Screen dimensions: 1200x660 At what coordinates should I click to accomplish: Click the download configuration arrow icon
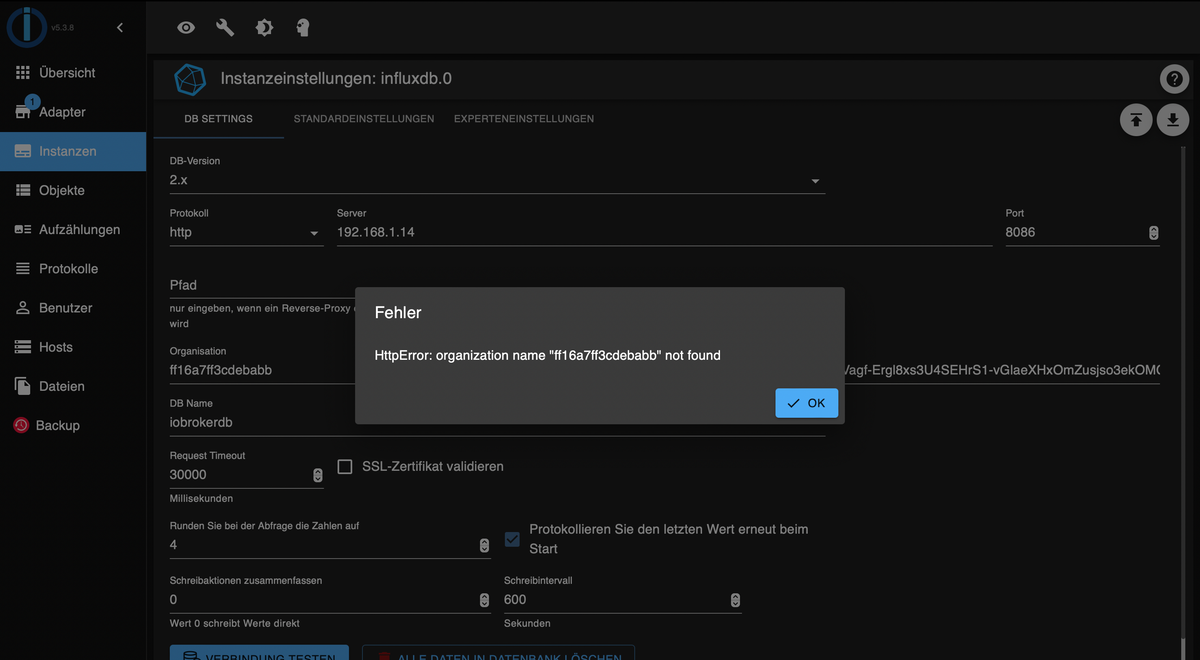(1173, 120)
